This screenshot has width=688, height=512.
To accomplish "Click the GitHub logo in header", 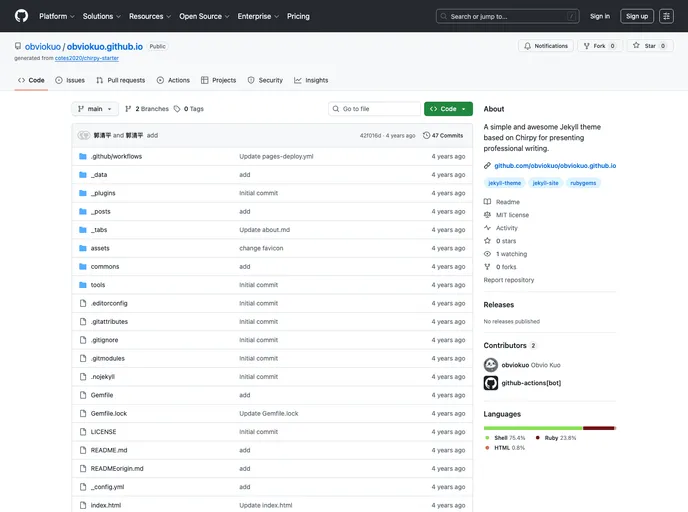I will (x=22, y=16).
